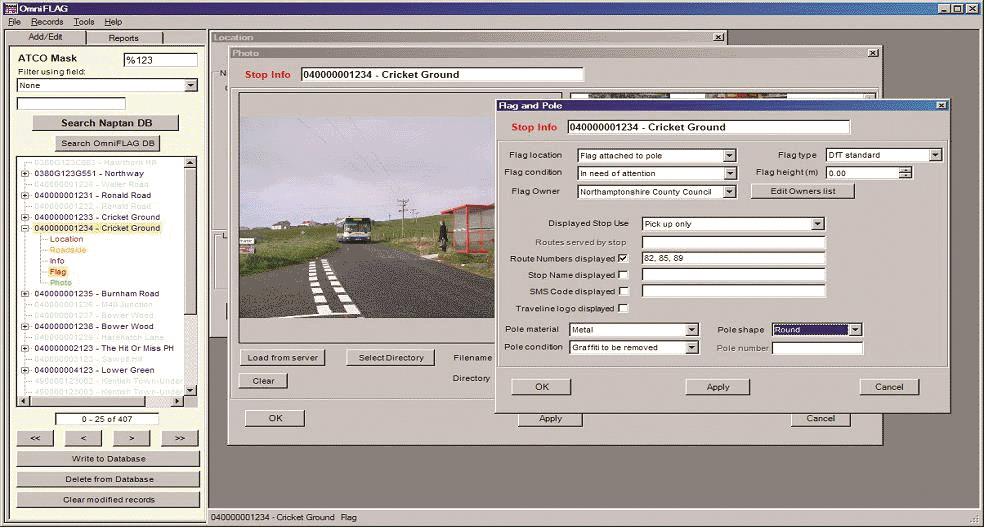The height and width of the screenshot is (528, 985).
Task: Uncheck Route Numbers displayed checkbox
Action: (x=623, y=259)
